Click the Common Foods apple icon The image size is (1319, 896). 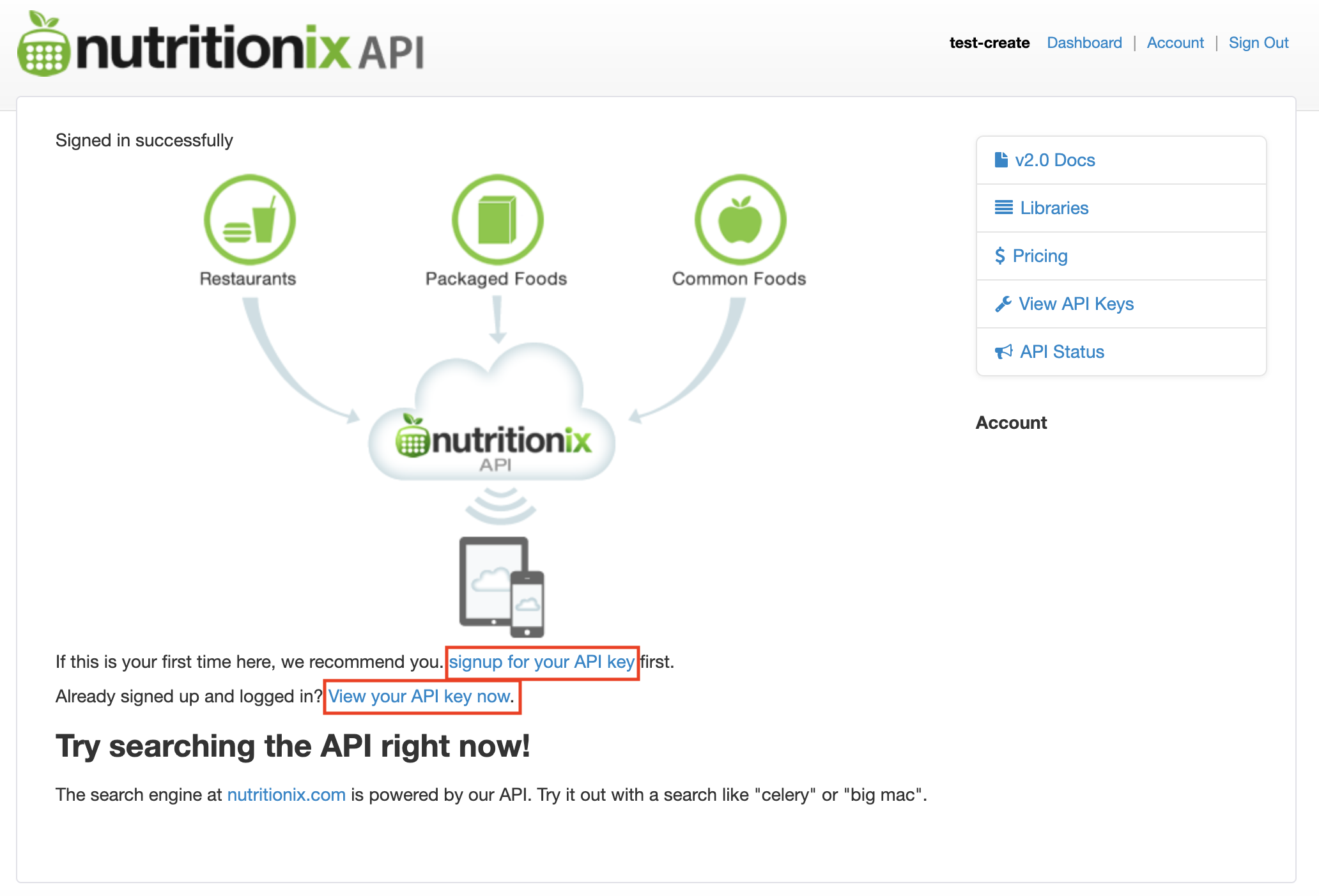pos(740,220)
